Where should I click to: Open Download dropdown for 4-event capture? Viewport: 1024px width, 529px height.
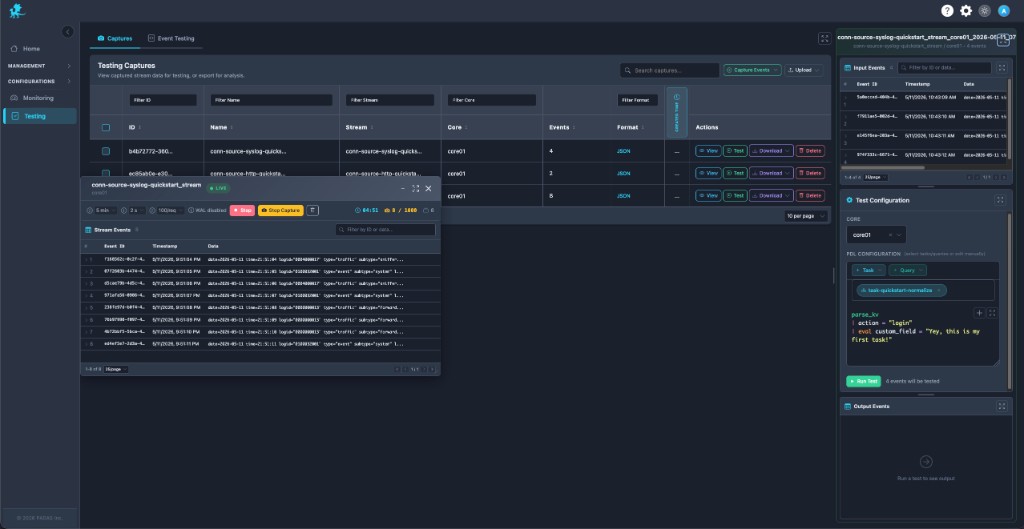[771, 151]
